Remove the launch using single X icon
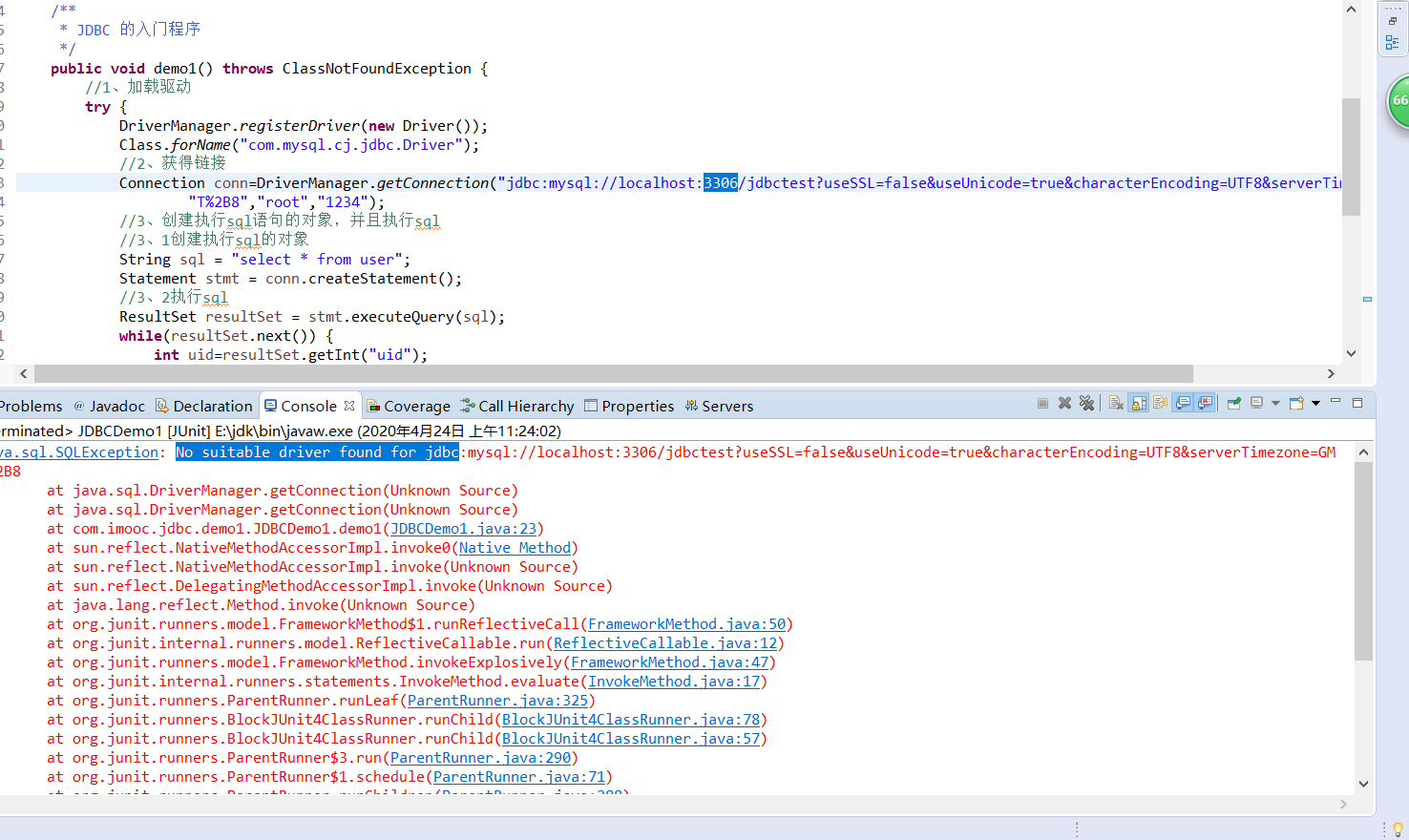This screenshot has height=840, width=1409. (x=1064, y=403)
